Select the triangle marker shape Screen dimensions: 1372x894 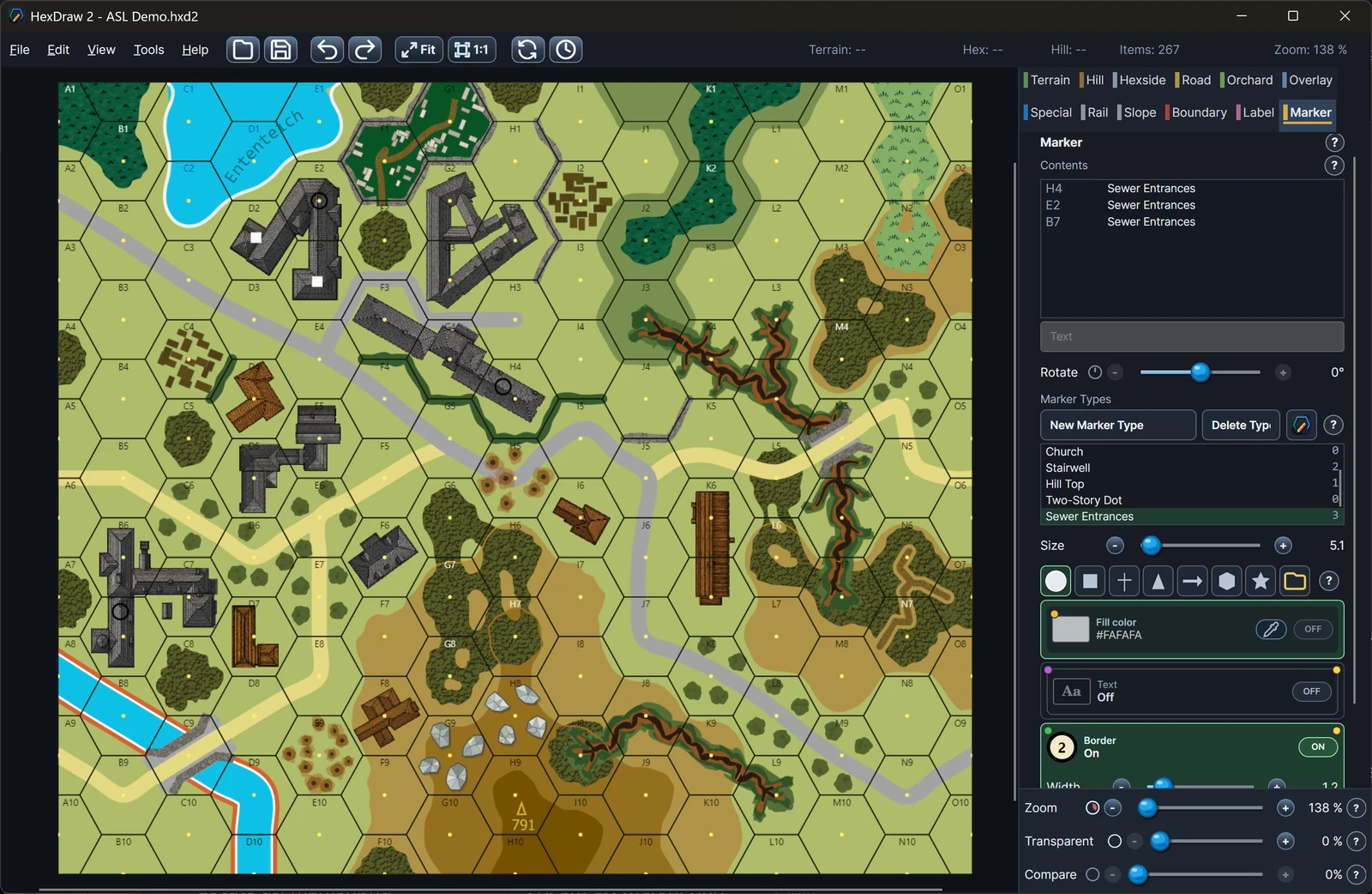click(1158, 581)
